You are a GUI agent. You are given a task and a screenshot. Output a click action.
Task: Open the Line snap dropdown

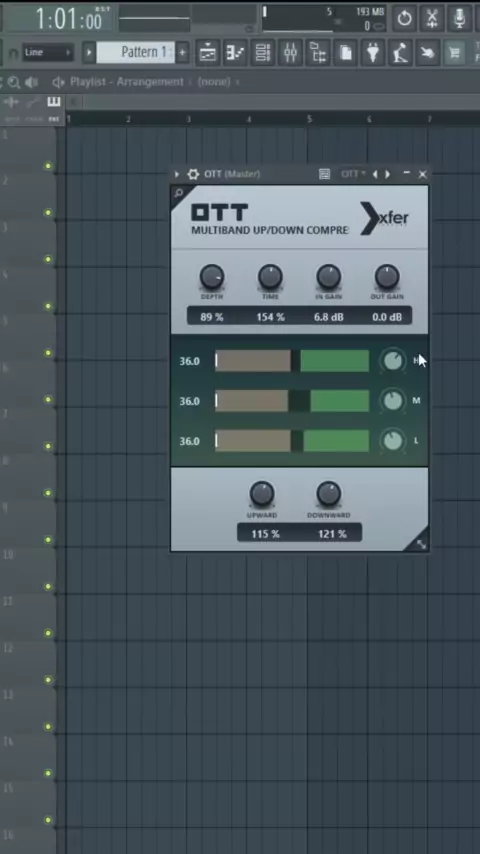point(48,53)
